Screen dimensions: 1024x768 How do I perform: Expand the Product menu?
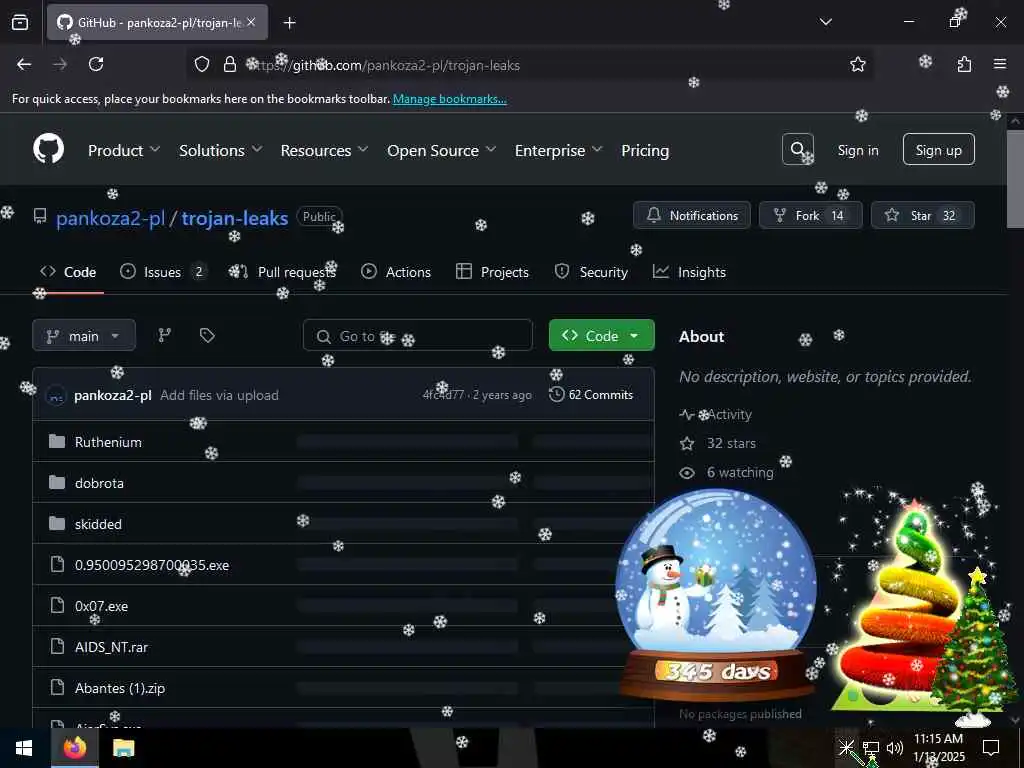point(123,150)
